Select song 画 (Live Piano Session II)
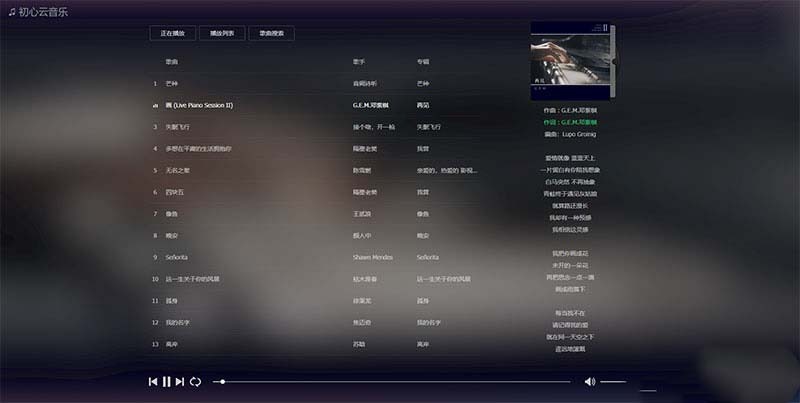800x403 pixels. 199,106
